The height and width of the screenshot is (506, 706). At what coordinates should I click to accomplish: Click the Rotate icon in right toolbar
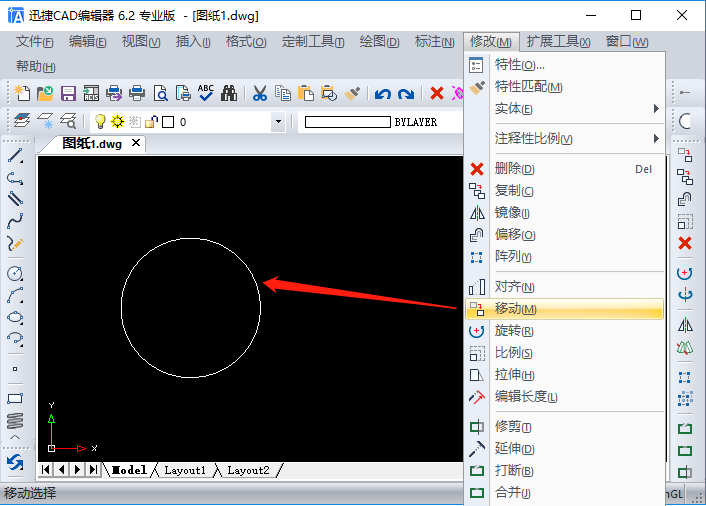click(x=685, y=273)
